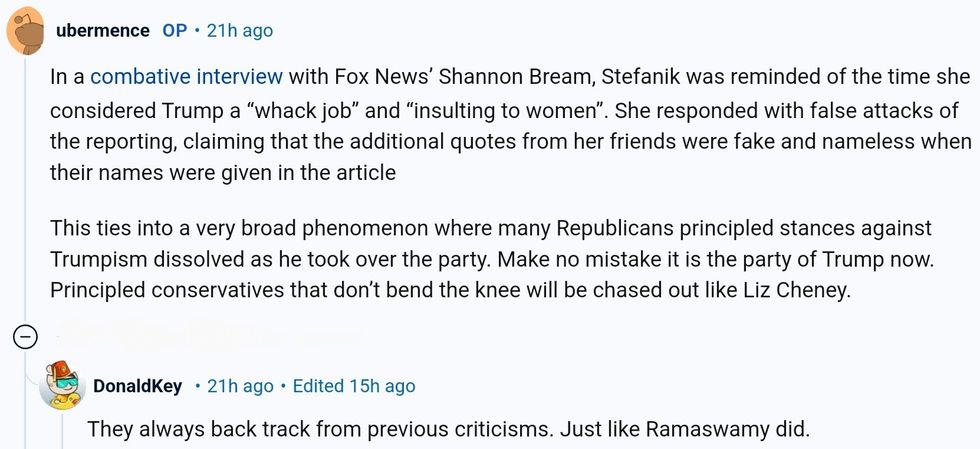This screenshot has width=980, height=449.
Task: Click DonaldKey's avatar icon
Action: click(62, 386)
